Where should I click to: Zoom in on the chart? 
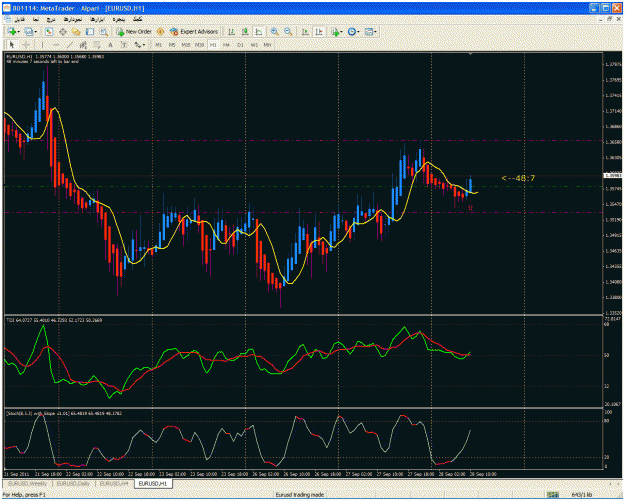[274, 31]
